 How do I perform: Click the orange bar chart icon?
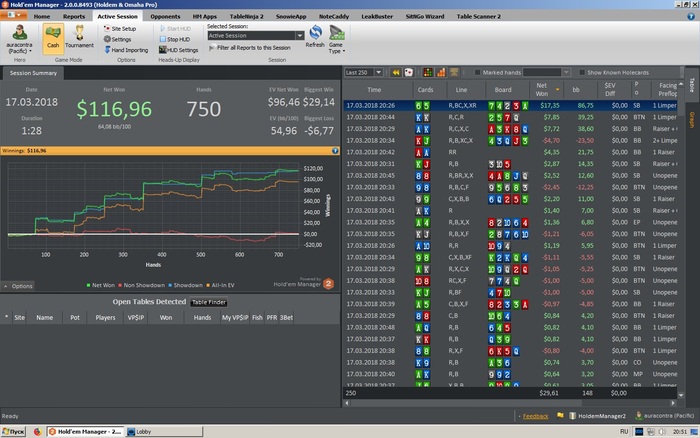441,72
